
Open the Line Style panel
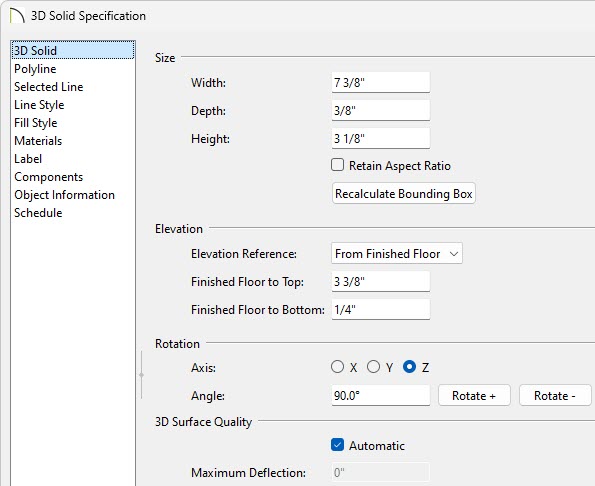[39, 105]
